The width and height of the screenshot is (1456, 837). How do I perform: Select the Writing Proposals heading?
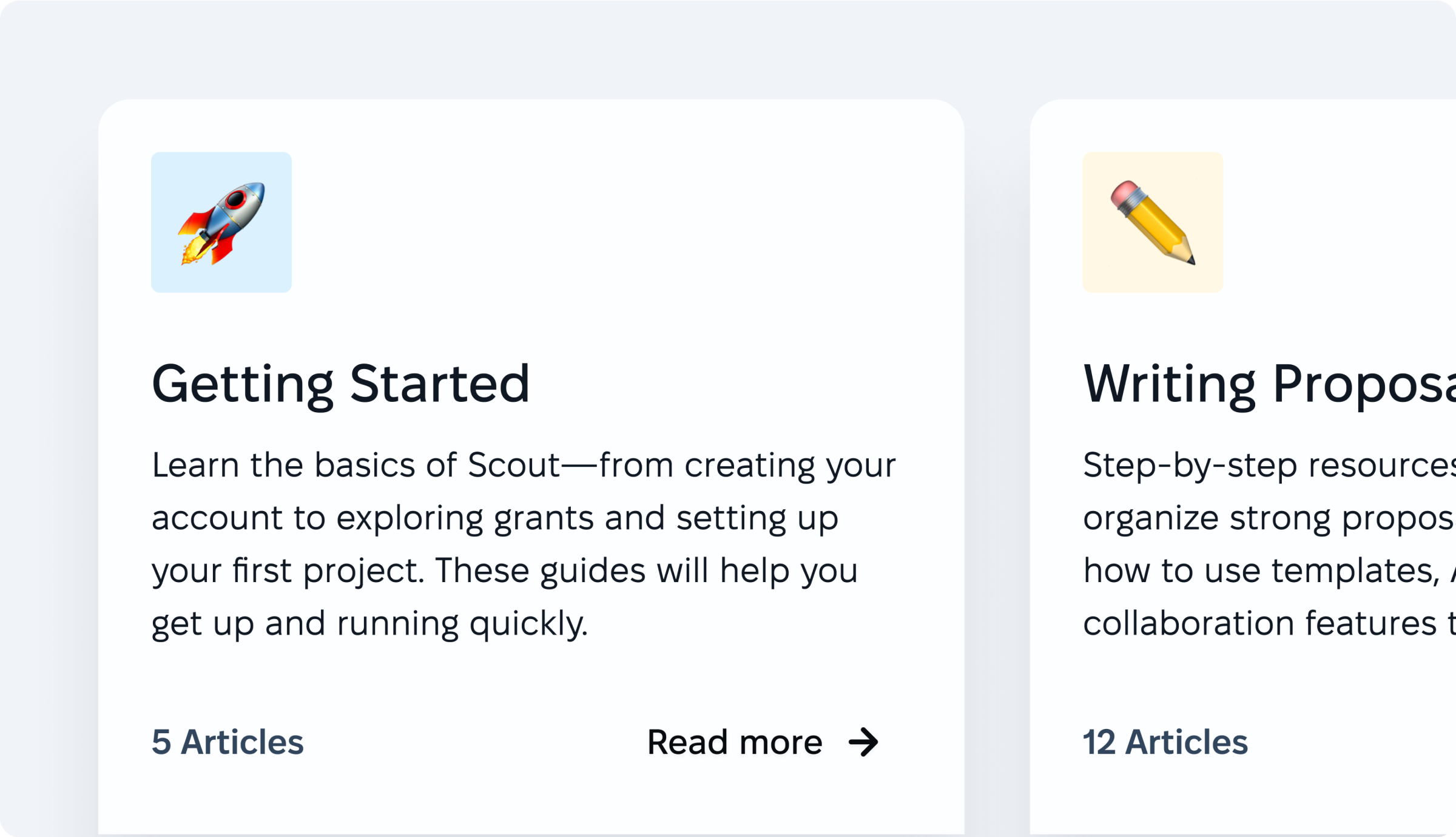(x=1268, y=384)
